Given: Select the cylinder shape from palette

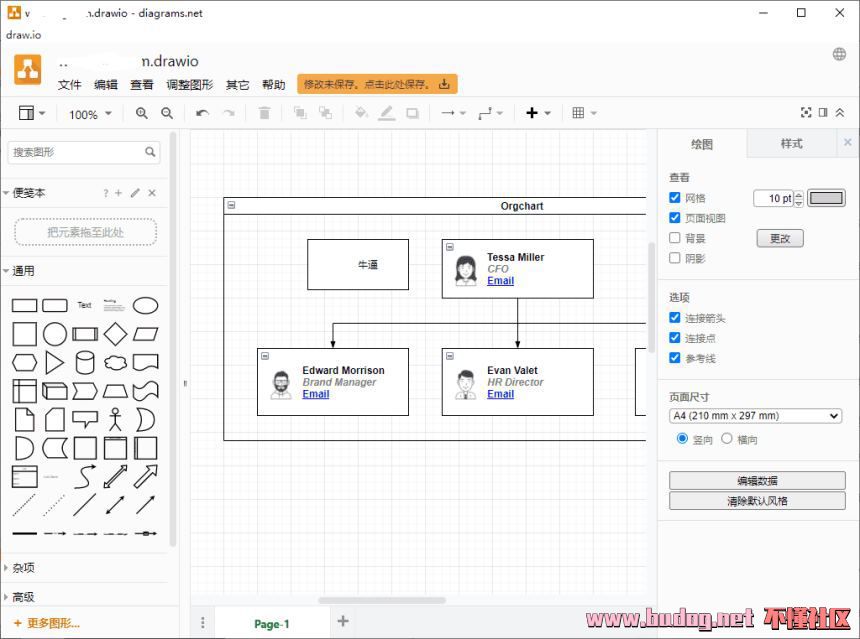Looking at the screenshot, I should [85, 362].
